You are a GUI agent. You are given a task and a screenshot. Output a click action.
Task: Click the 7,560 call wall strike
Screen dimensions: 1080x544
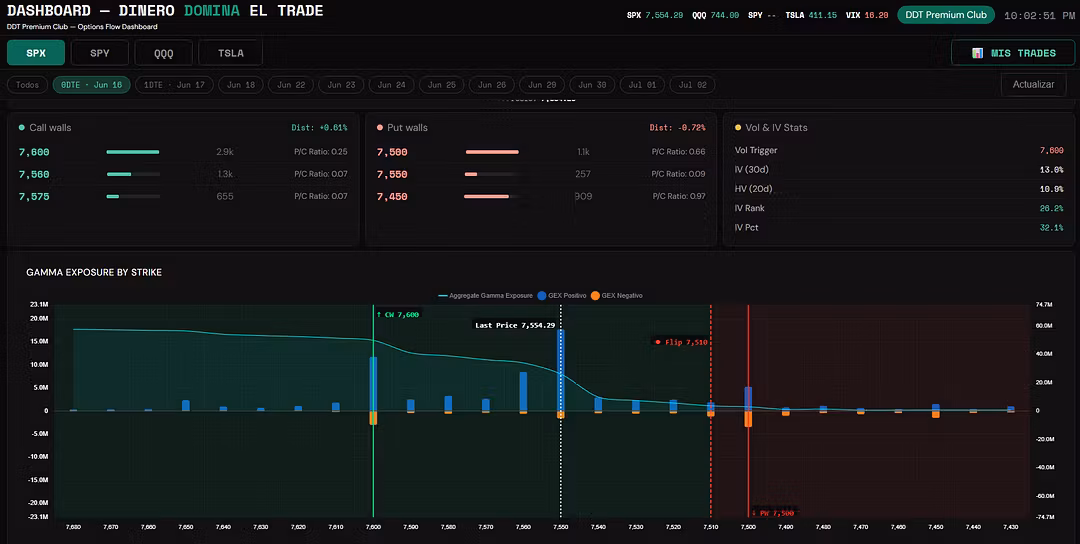pyautogui.click(x=34, y=174)
